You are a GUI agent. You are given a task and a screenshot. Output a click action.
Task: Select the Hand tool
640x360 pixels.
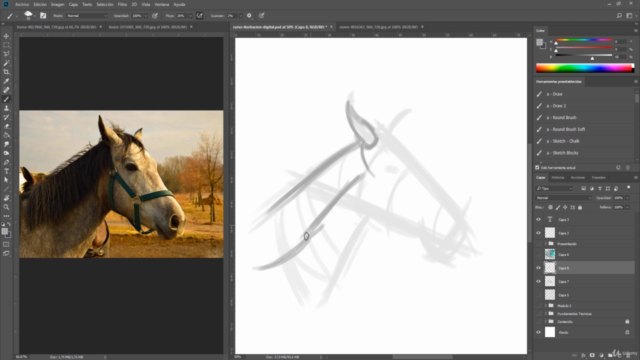coord(7,198)
